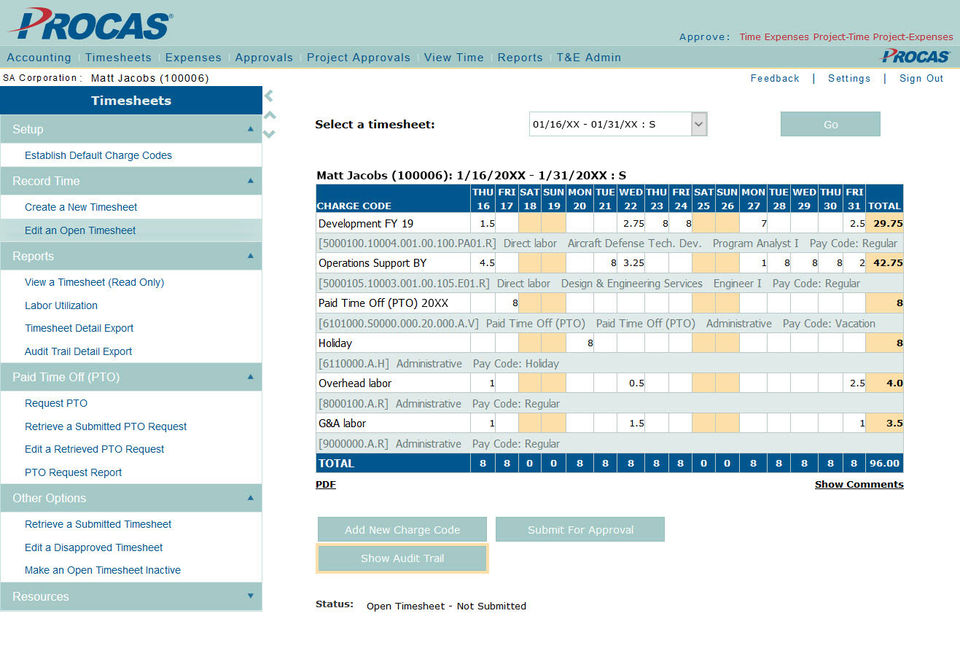
Task: Click G&A labor charge code
Action: point(342,423)
